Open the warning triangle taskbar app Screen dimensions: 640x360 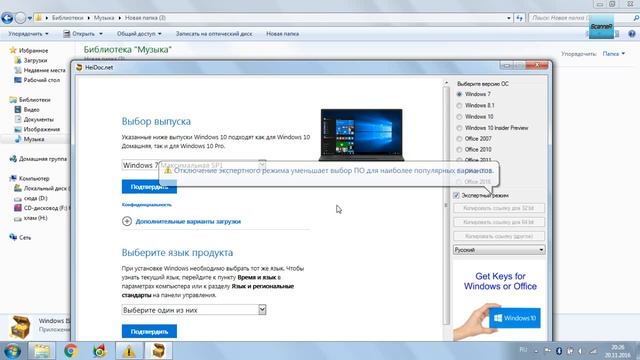point(129,351)
